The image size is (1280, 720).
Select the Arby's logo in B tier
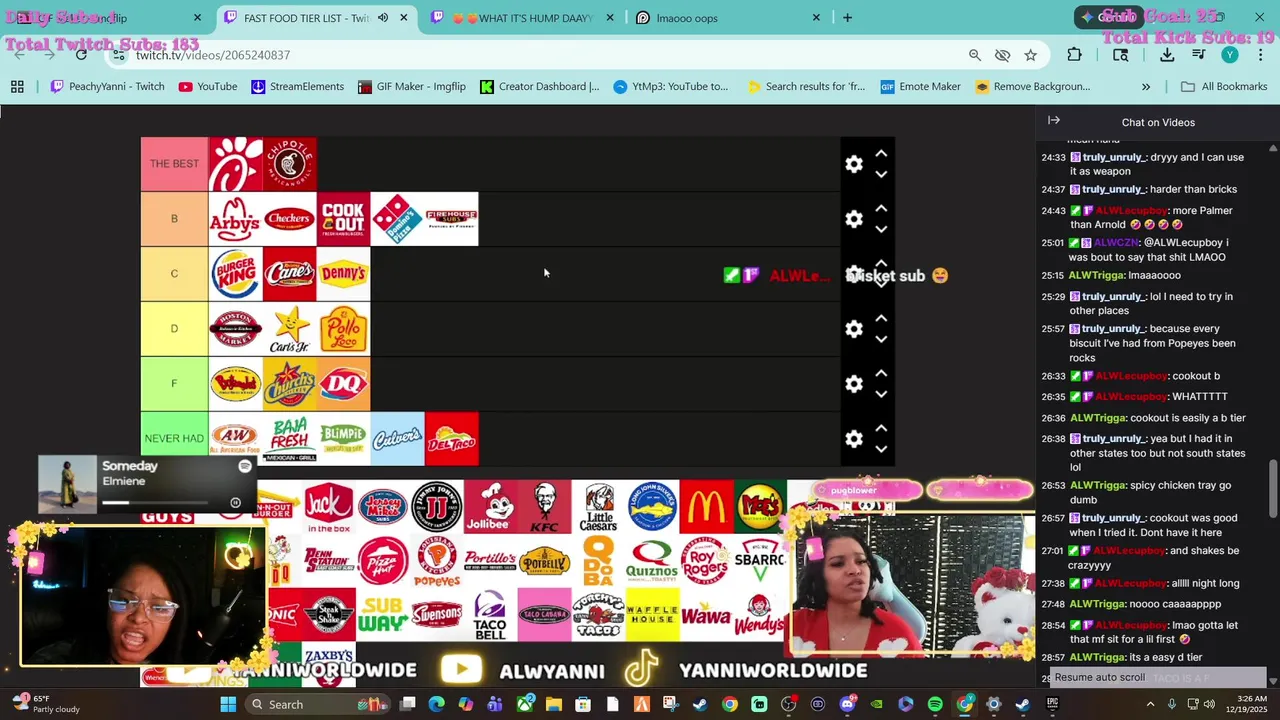pos(235,219)
